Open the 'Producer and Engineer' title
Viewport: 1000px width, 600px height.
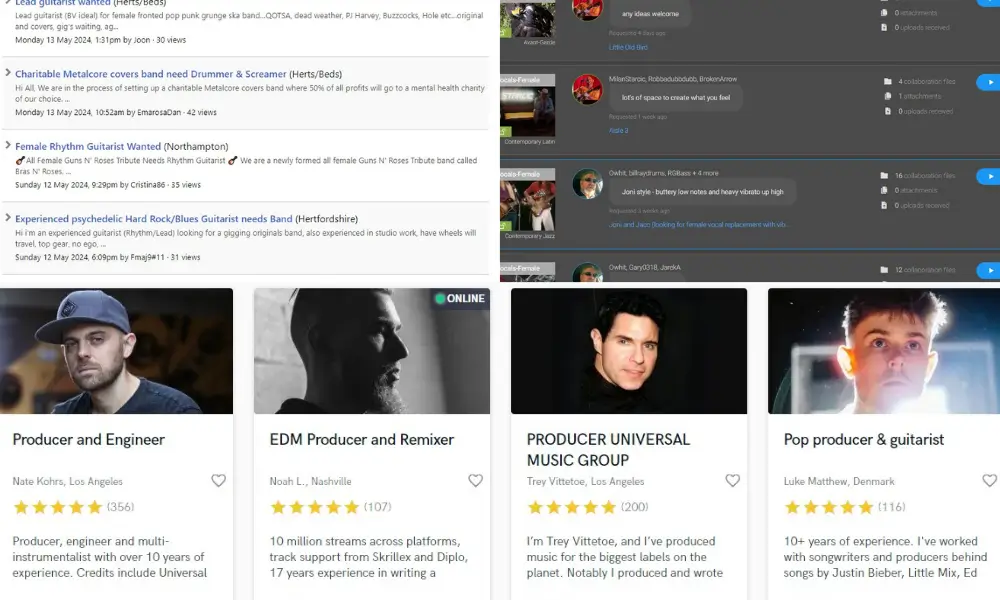pos(89,439)
